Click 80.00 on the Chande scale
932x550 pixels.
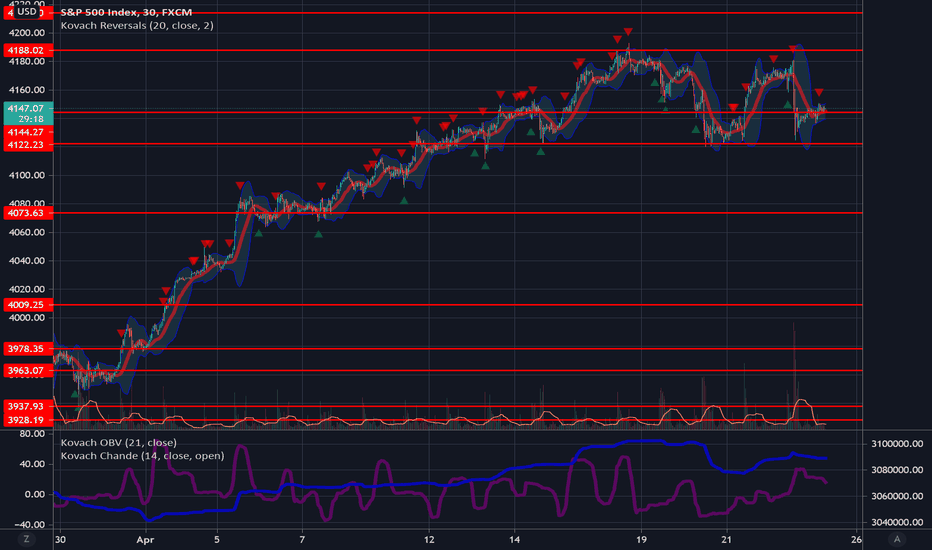tap(33, 433)
